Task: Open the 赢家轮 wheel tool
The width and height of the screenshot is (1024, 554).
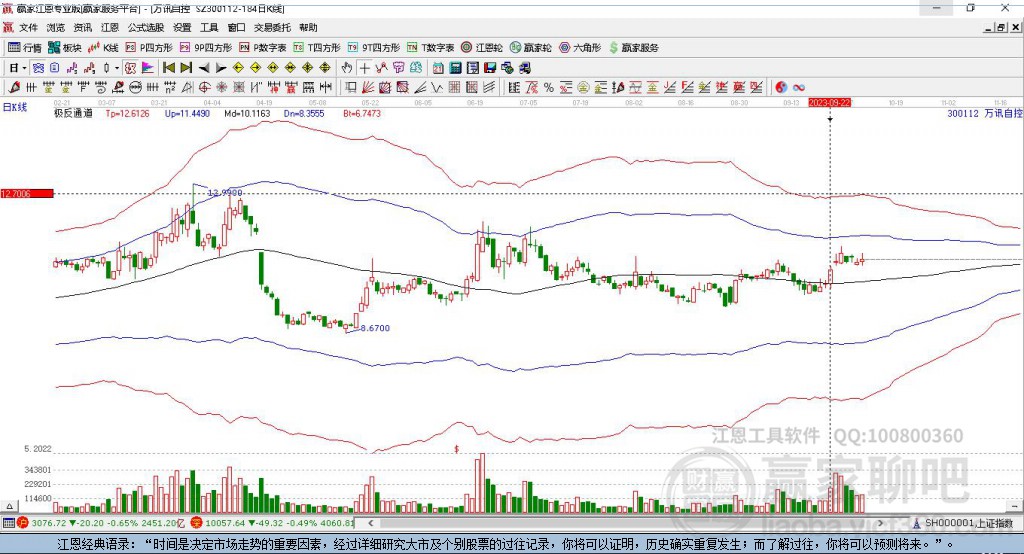Action: [531, 48]
